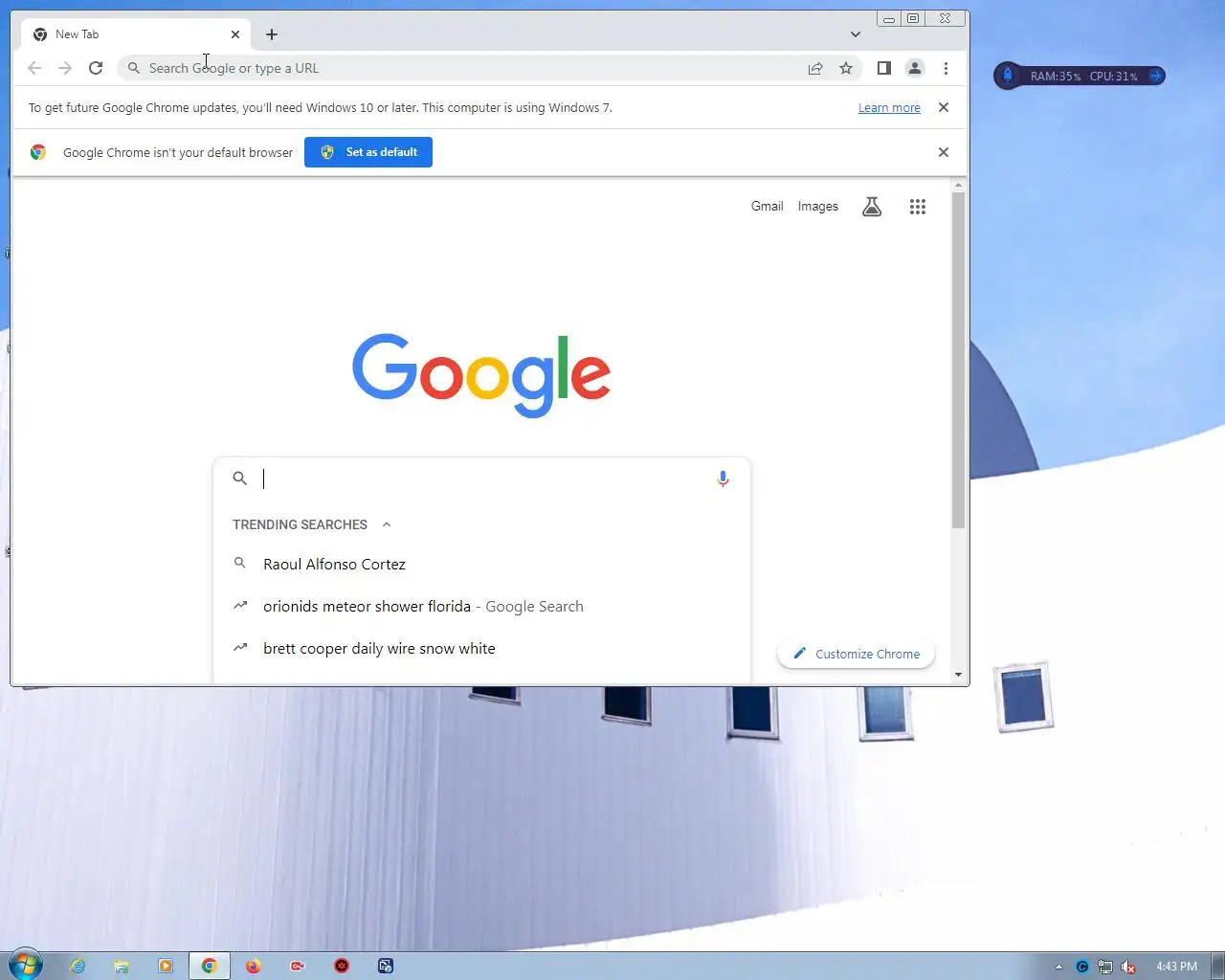1225x980 pixels.
Task: Bookmark this tab with the star icon
Action: tap(846, 68)
